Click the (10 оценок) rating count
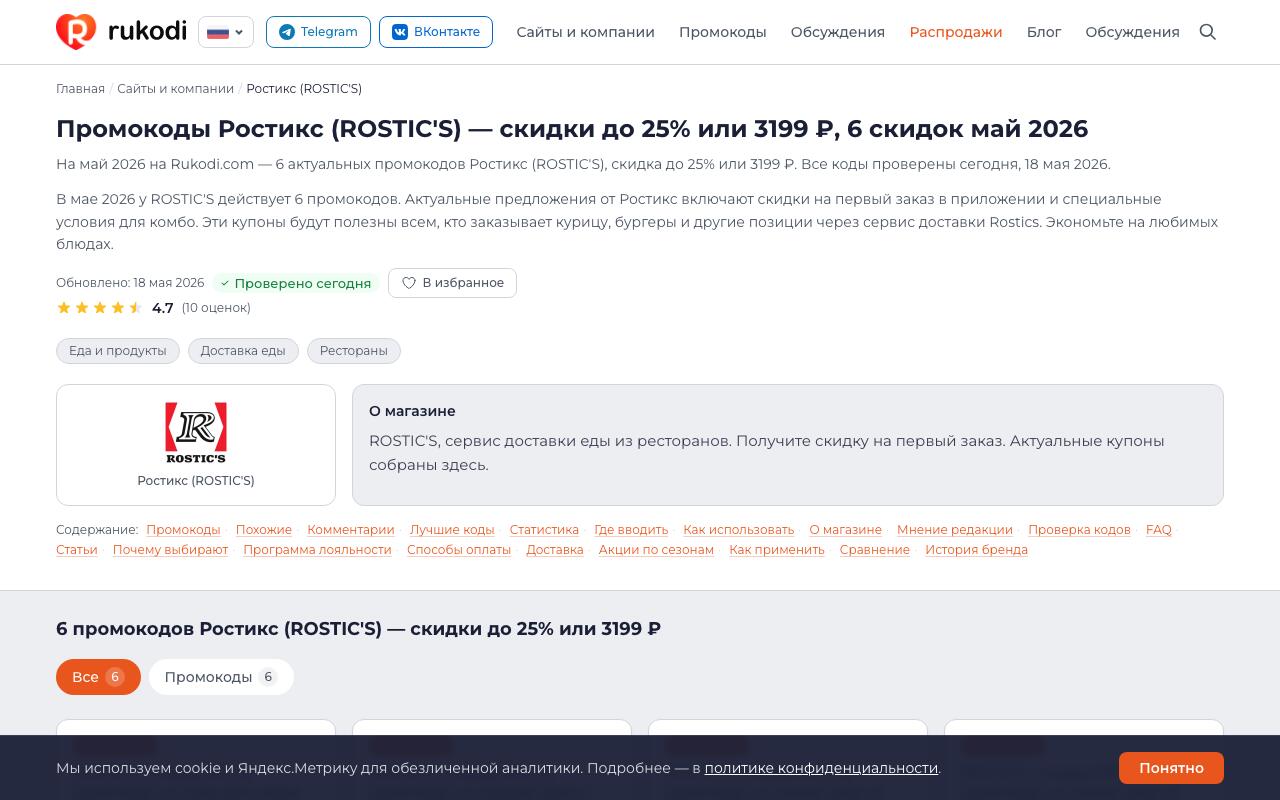 point(216,308)
